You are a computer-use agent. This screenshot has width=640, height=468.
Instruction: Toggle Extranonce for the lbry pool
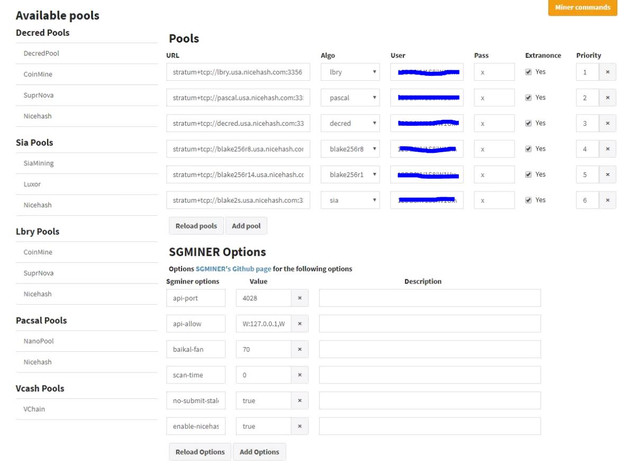pos(529,72)
